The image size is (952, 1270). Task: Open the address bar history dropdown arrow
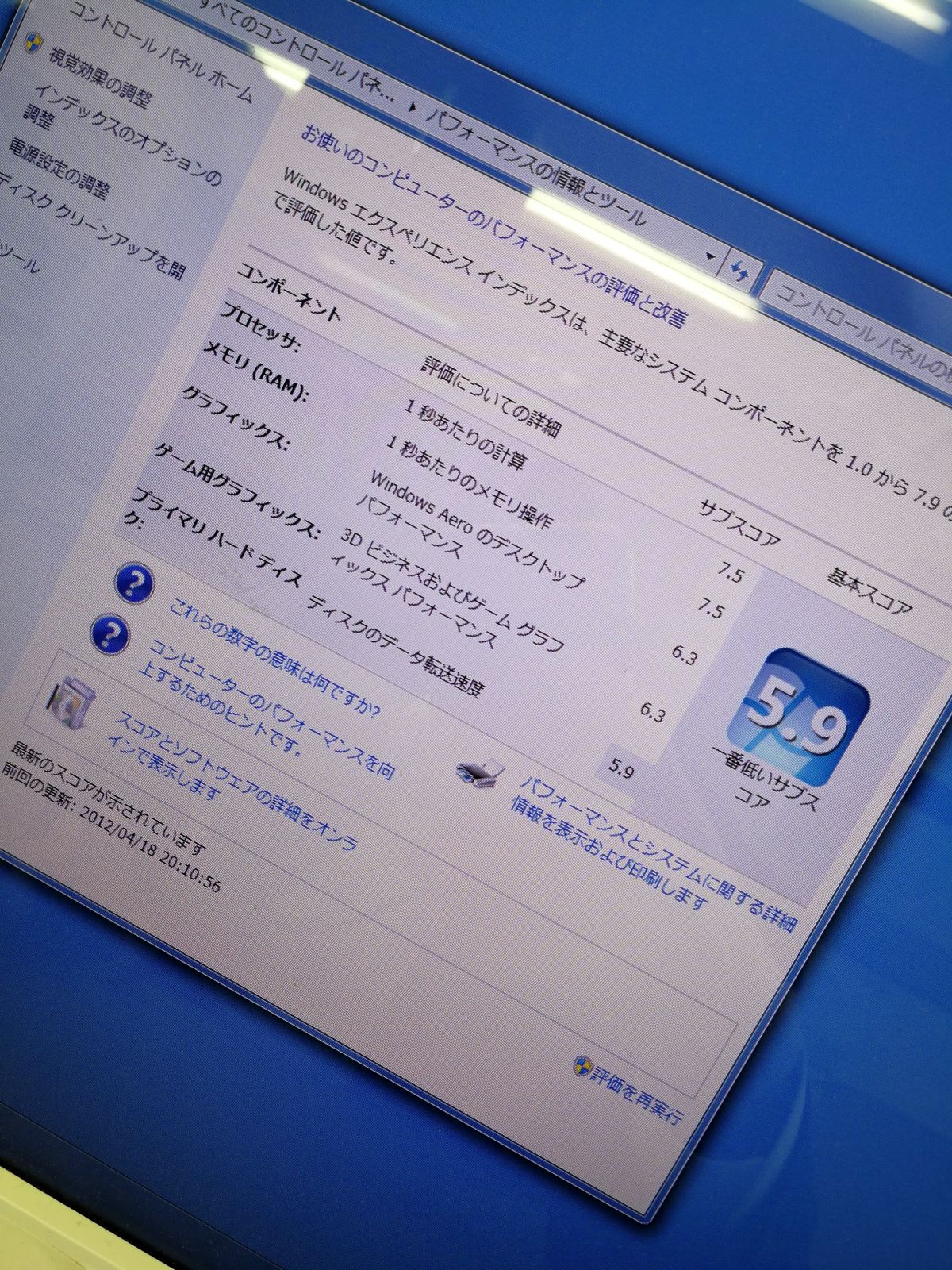[712, 256]
